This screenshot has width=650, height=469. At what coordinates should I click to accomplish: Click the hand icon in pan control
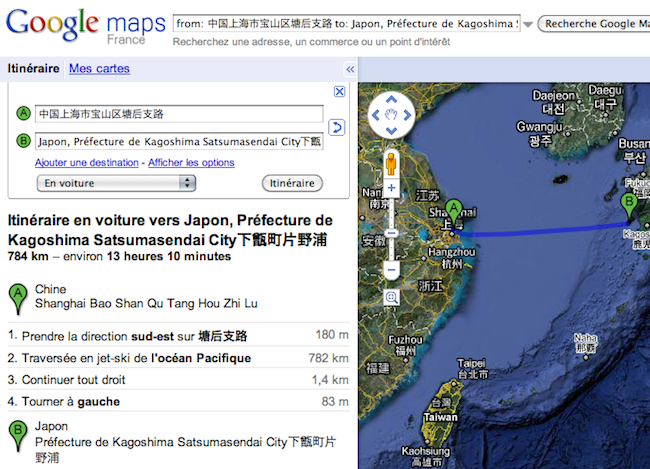(391, 115)
